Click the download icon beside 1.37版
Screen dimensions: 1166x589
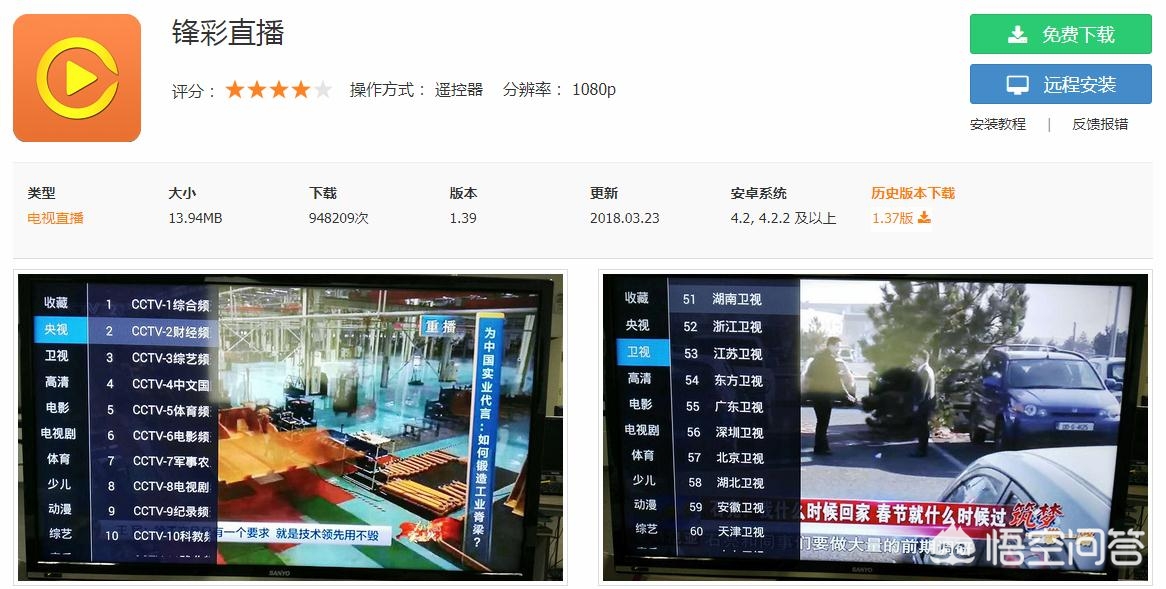pyautogui.click(x=924, y=217)
